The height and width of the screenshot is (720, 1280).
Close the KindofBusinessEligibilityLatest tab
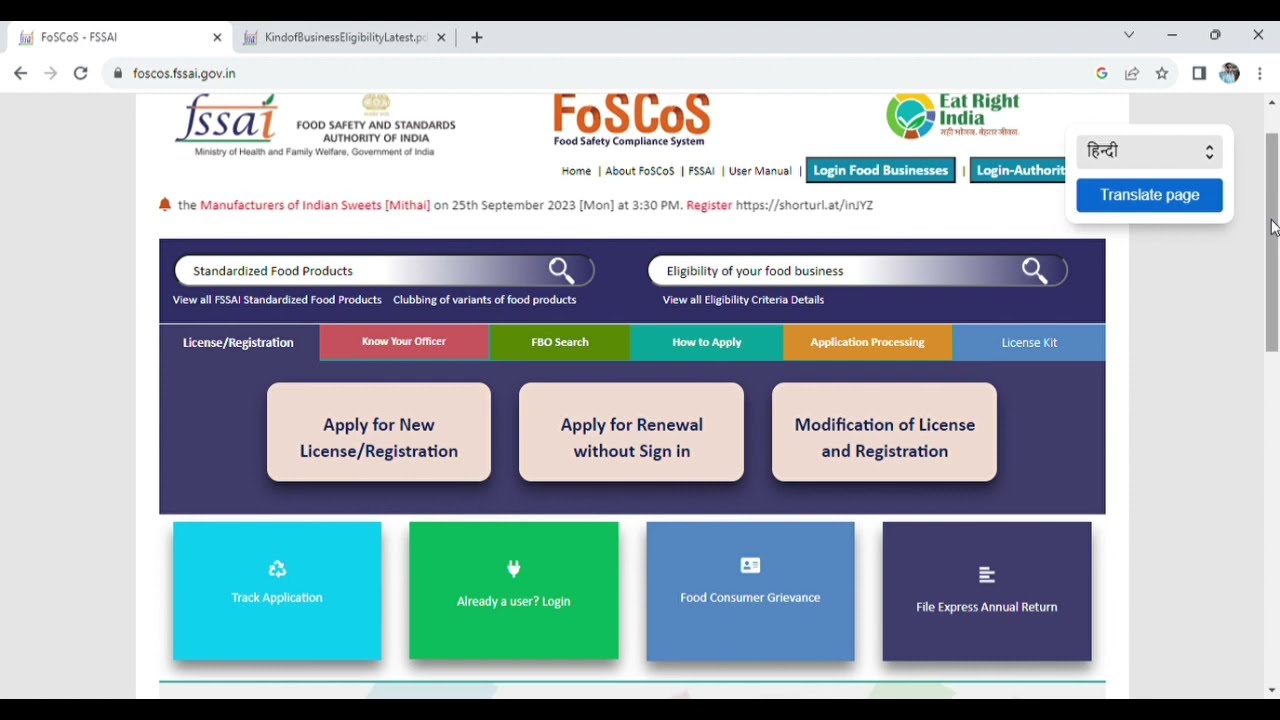(x=441, y=37)
